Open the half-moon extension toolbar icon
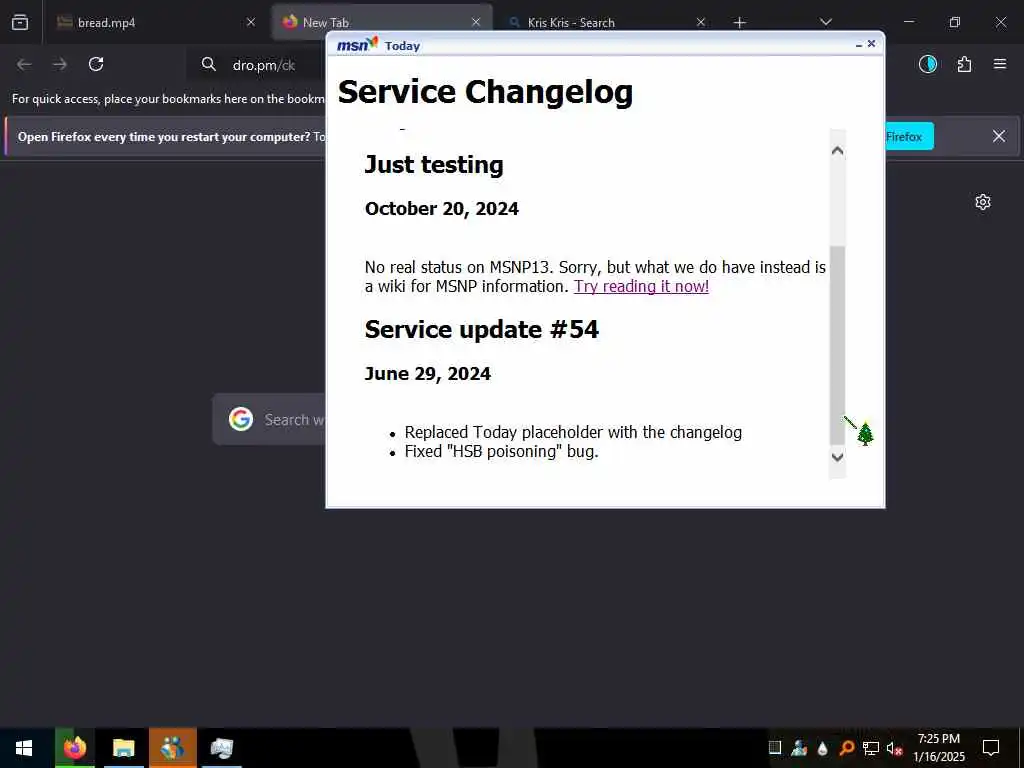This screenshot has width=1024, height=768. (927, 64)
